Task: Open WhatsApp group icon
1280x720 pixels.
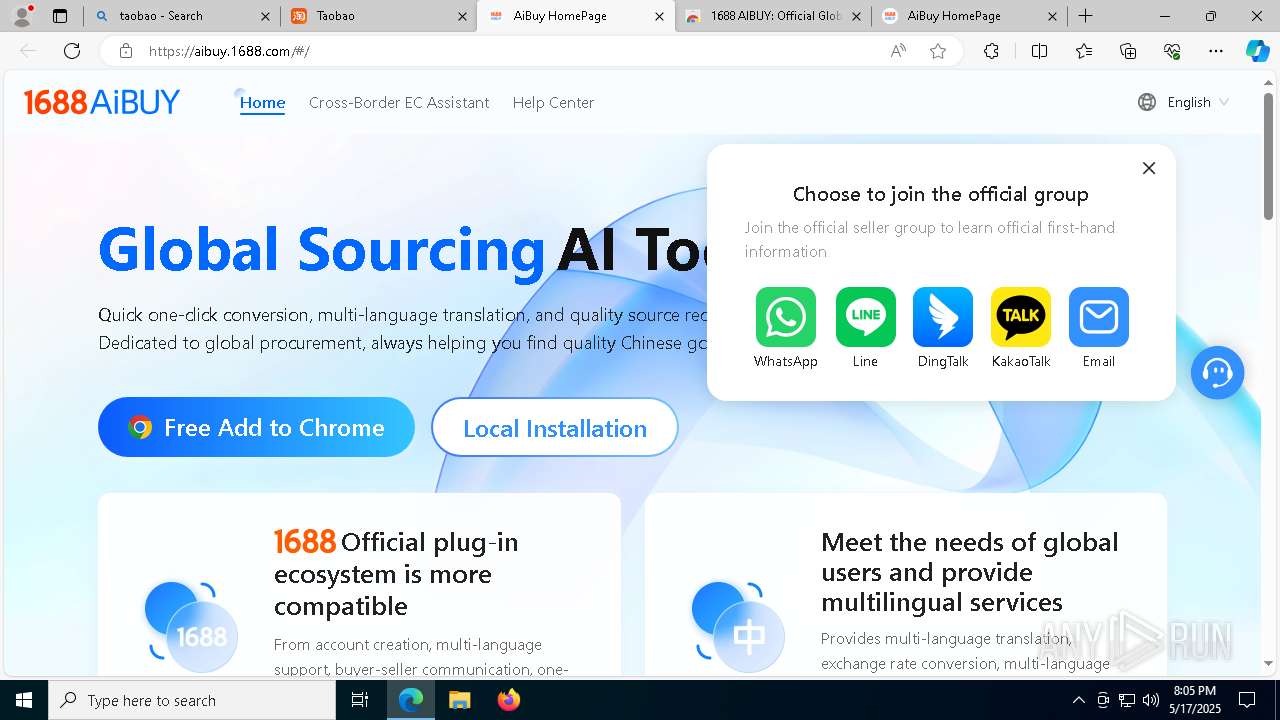Action: pyautogui.click(x=785, y=317)
